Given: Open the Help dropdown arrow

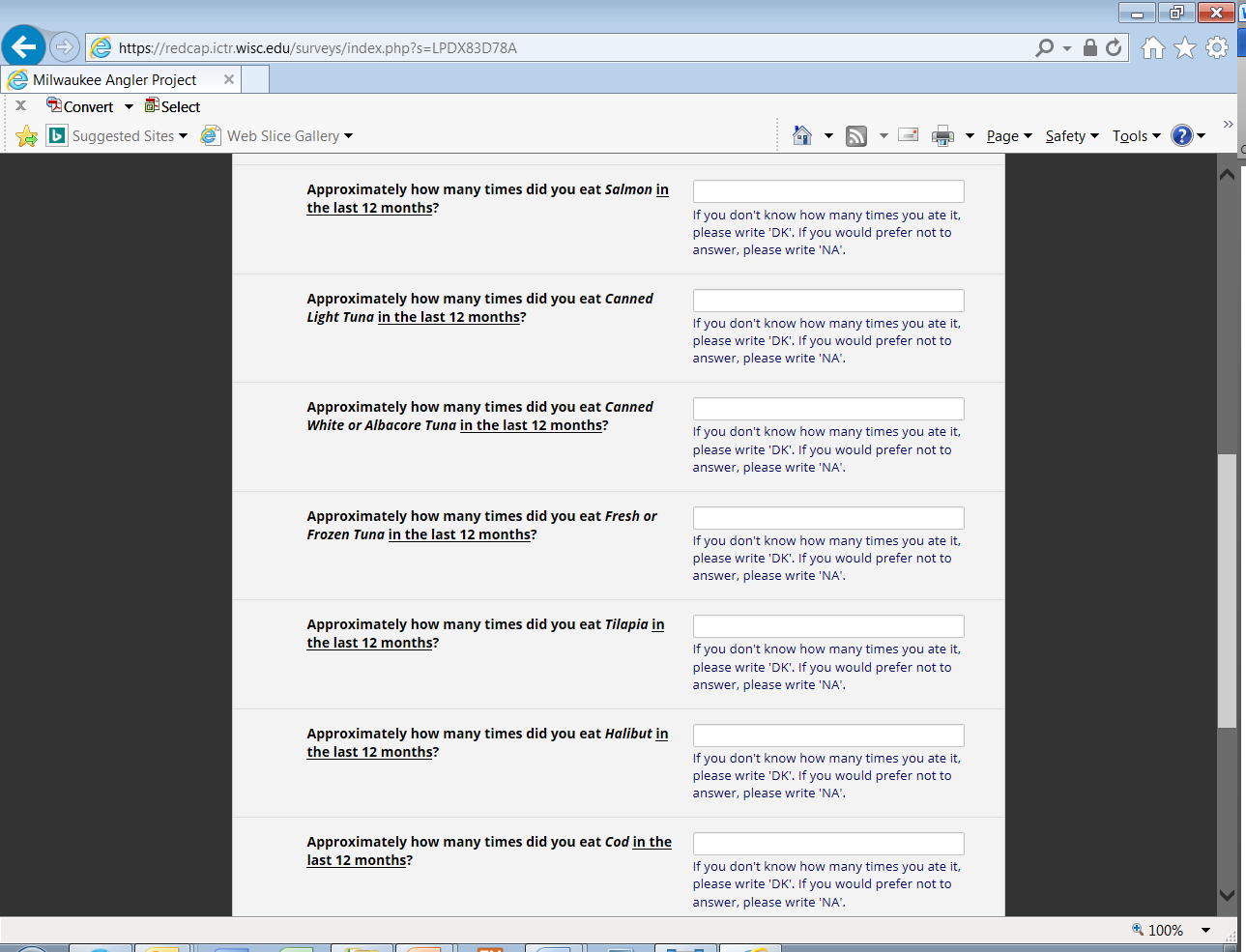Looking at the screenshot, I should (1202, 136).
